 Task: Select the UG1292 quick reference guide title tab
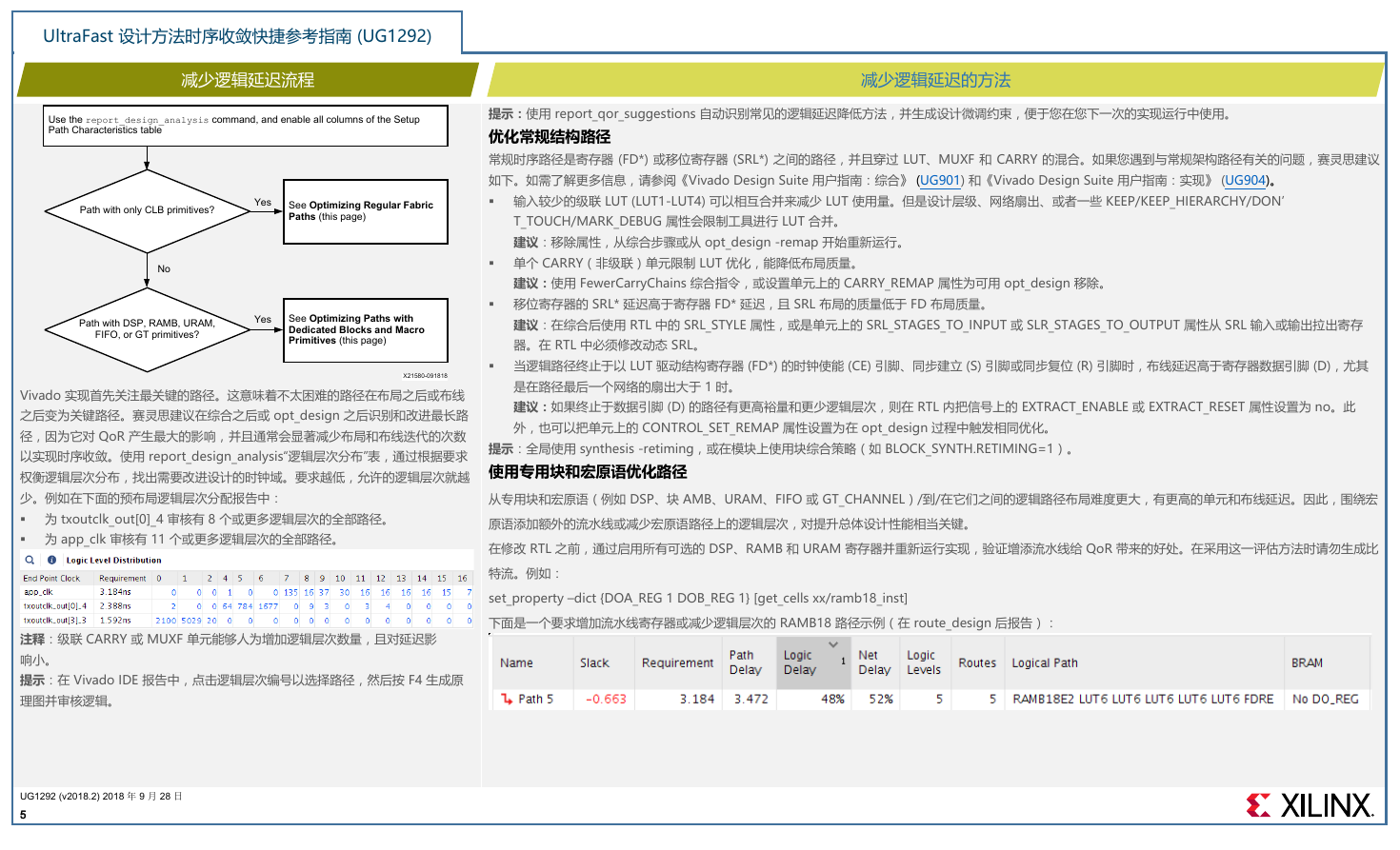pos(237,35)
